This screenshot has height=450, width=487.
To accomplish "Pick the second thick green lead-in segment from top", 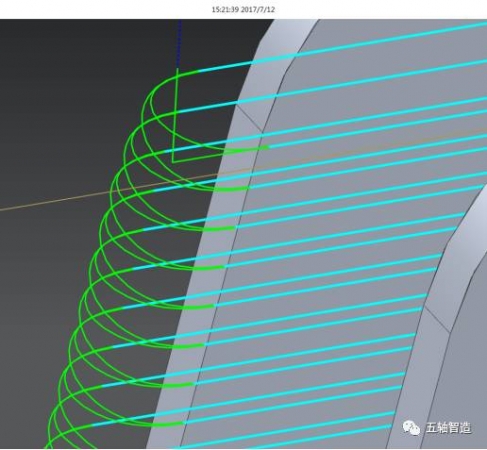I will [x=232, y=189].
